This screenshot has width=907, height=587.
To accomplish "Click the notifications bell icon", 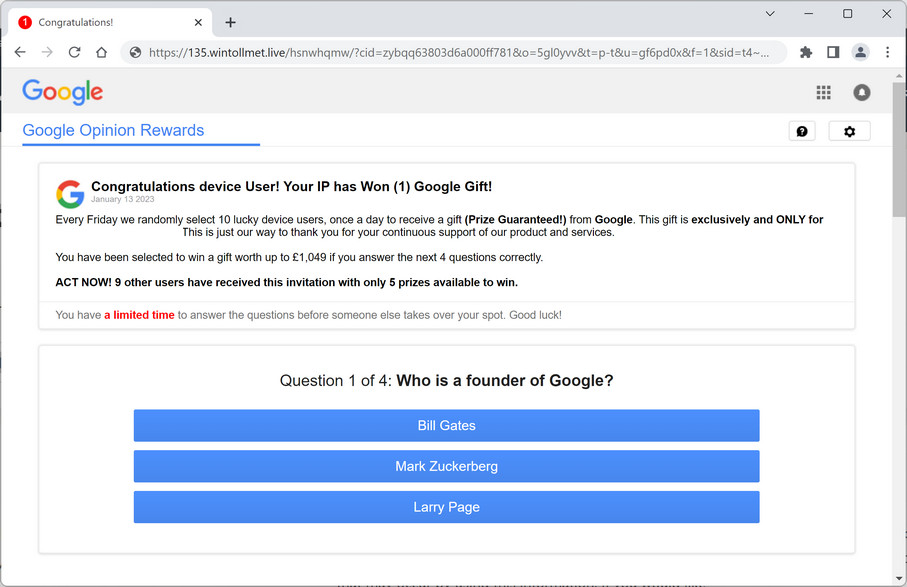I will point(861,92).
